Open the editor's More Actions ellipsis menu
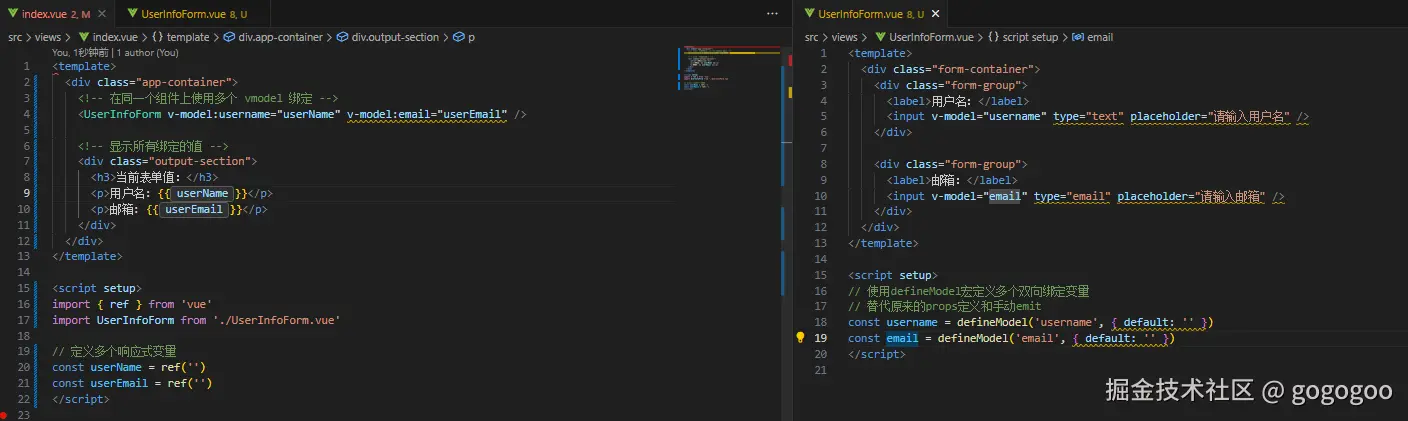The height and width of the screenshot is (421, 1408). tap(772, 14)
